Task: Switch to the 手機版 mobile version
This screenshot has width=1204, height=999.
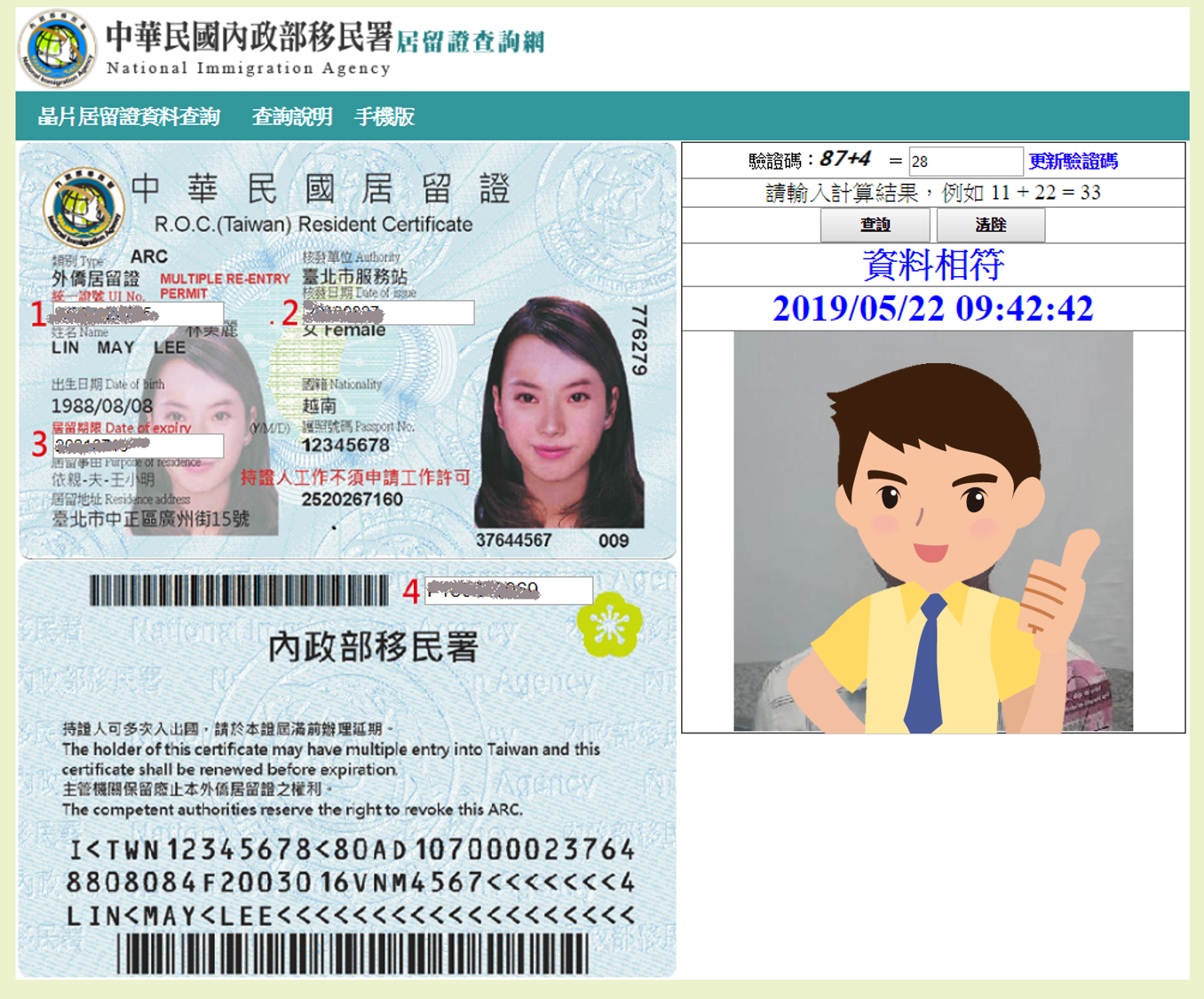Action: (384, 116)
